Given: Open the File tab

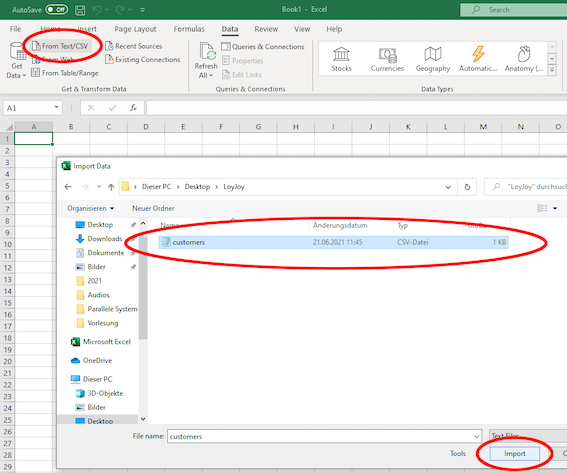Looking at the screenshot, I should 15,29.
